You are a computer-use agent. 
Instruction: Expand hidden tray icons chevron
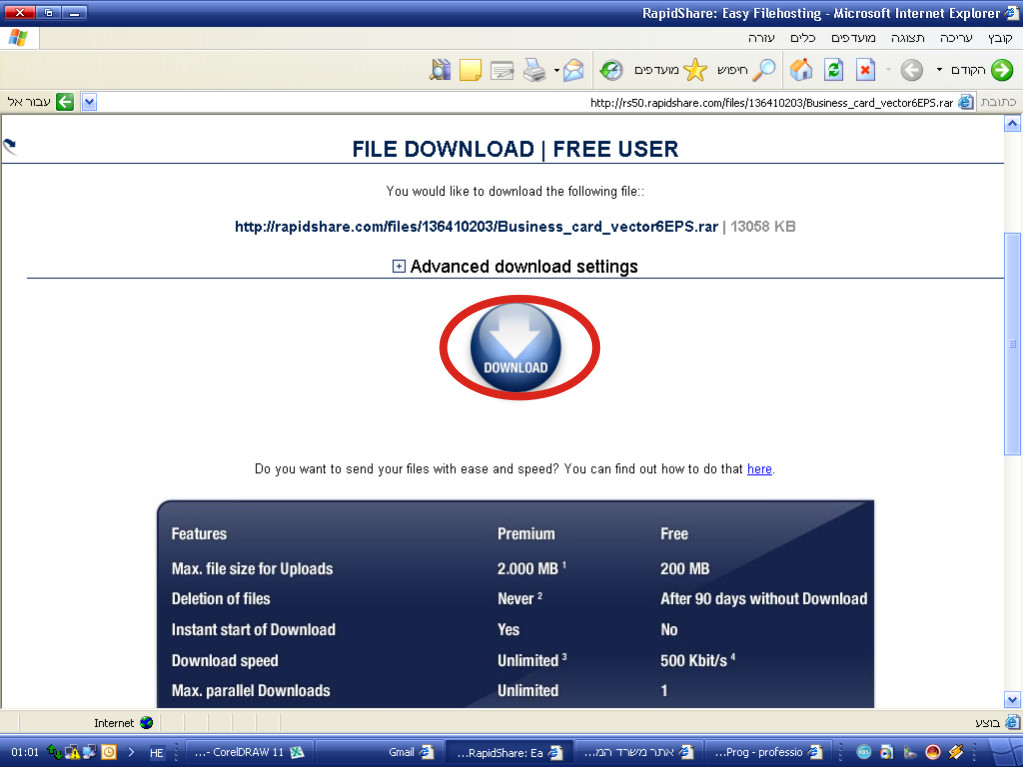pos(131,752)
